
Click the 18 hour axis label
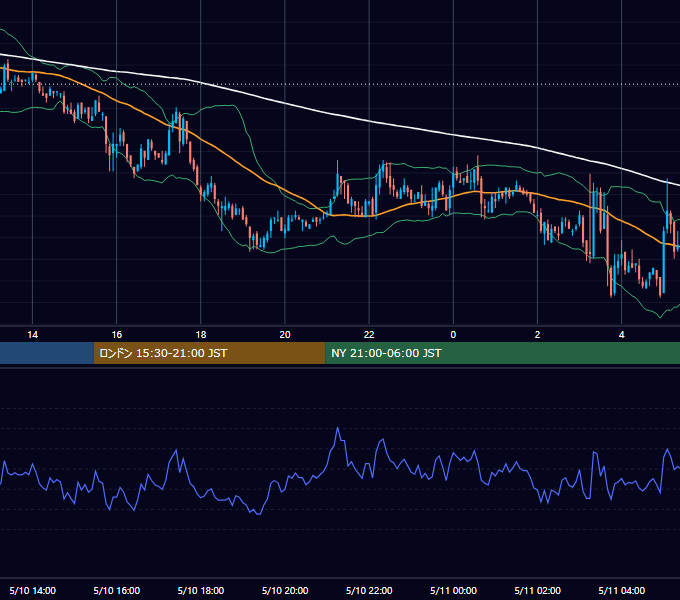(201, 335)
